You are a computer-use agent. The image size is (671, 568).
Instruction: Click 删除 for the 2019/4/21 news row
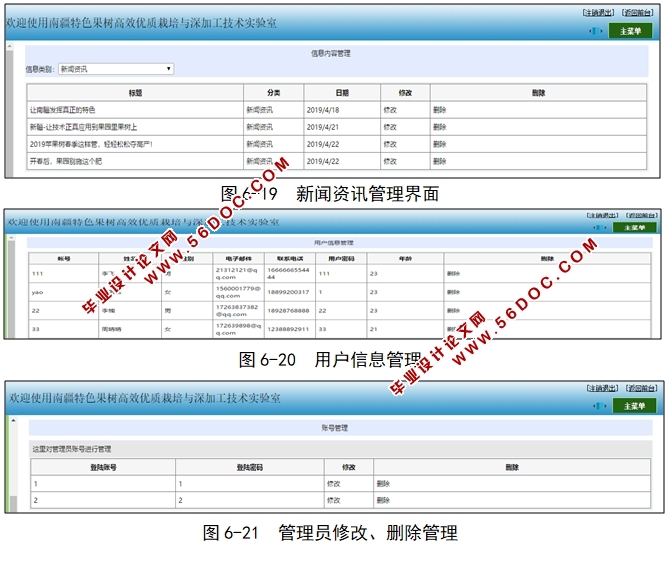[439, 127]
